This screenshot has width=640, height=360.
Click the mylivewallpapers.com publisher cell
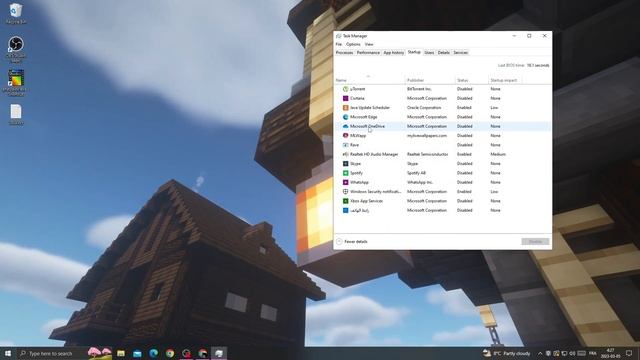(x=427, y=136)
